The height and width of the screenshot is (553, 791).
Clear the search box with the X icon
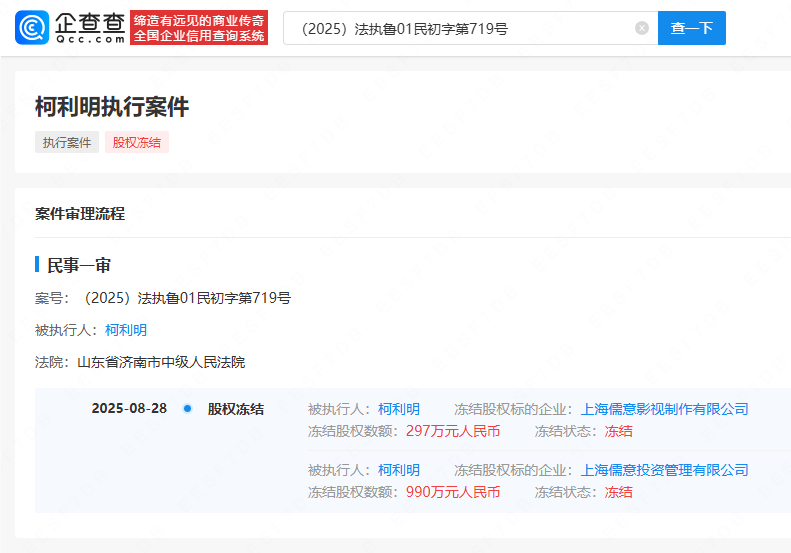pyautogui.click(x=642, y=28)
